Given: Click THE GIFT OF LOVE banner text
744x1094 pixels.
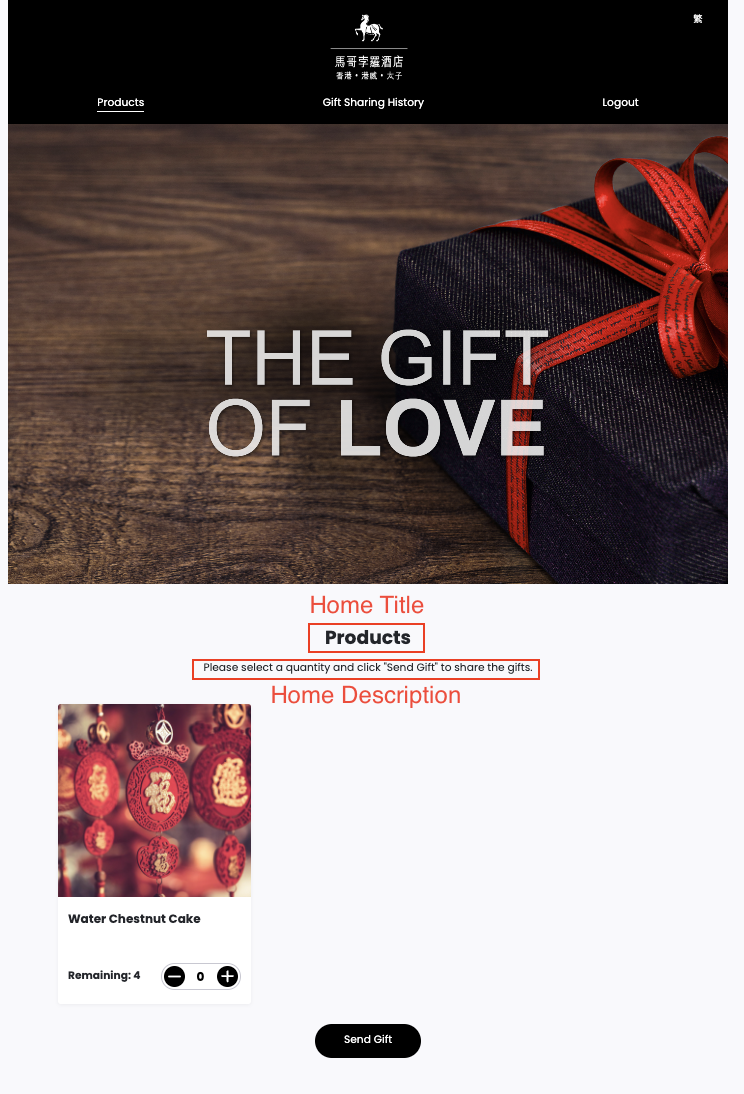Looking at the screenshot, I should click(x=377, y=392).
